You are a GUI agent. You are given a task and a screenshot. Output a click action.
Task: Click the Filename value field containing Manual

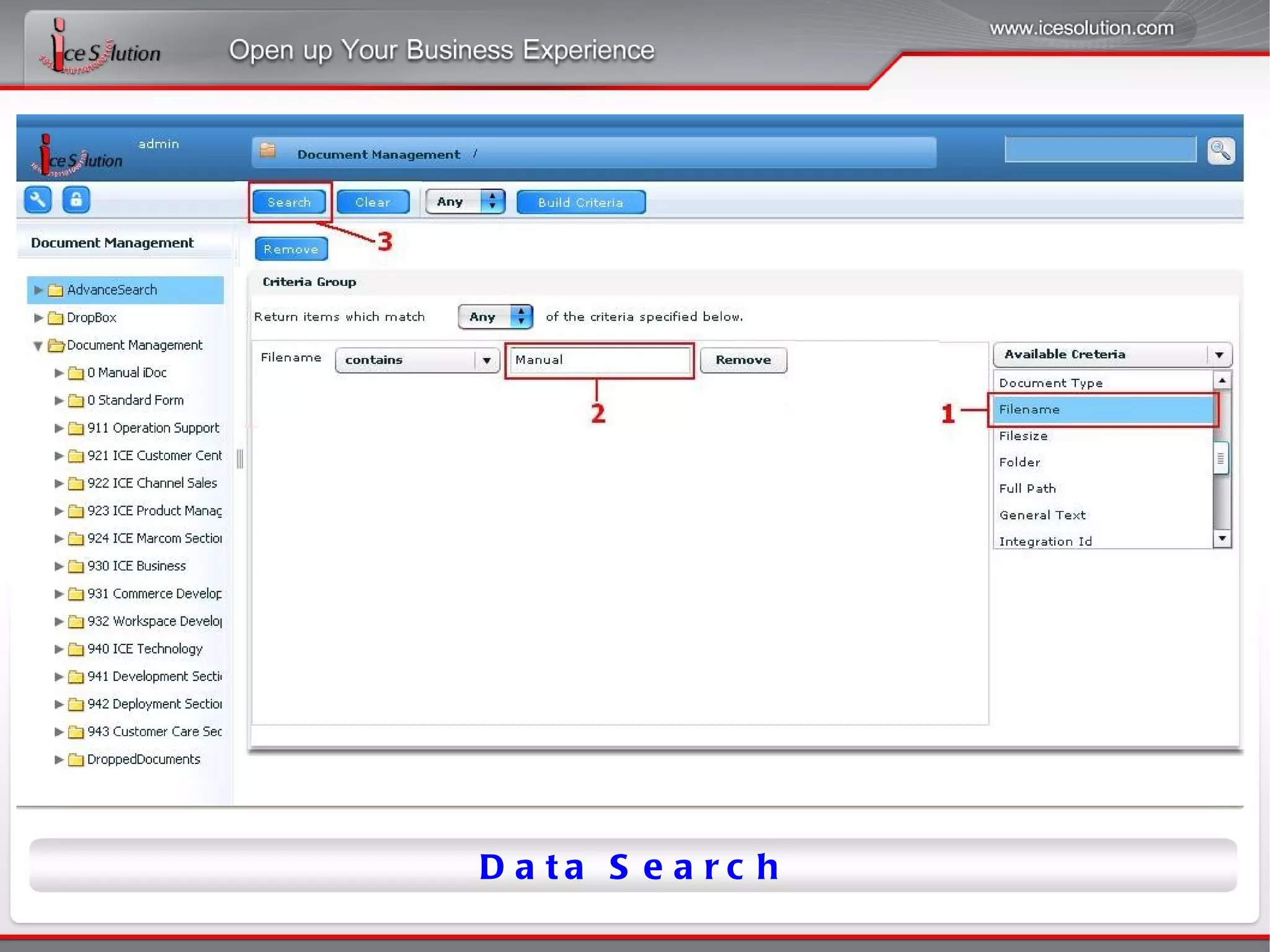(598, 360)
